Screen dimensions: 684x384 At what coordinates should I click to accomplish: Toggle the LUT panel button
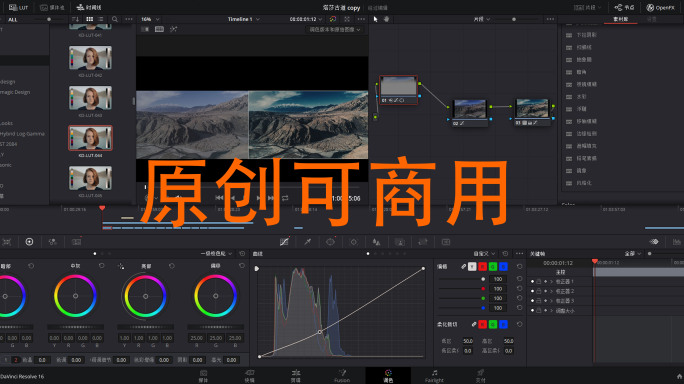click(18, 7)
